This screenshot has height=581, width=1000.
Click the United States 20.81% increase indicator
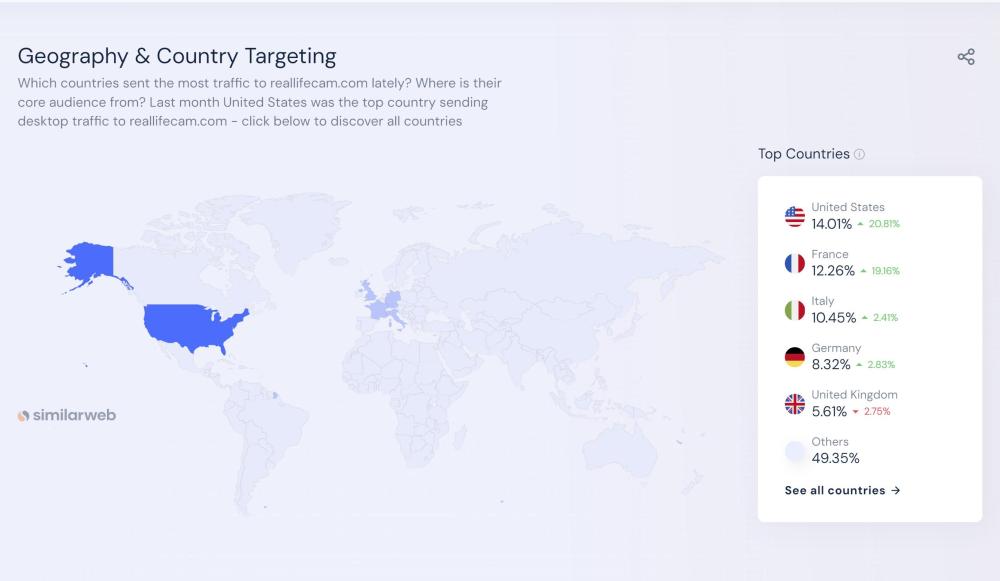(878, 224)
